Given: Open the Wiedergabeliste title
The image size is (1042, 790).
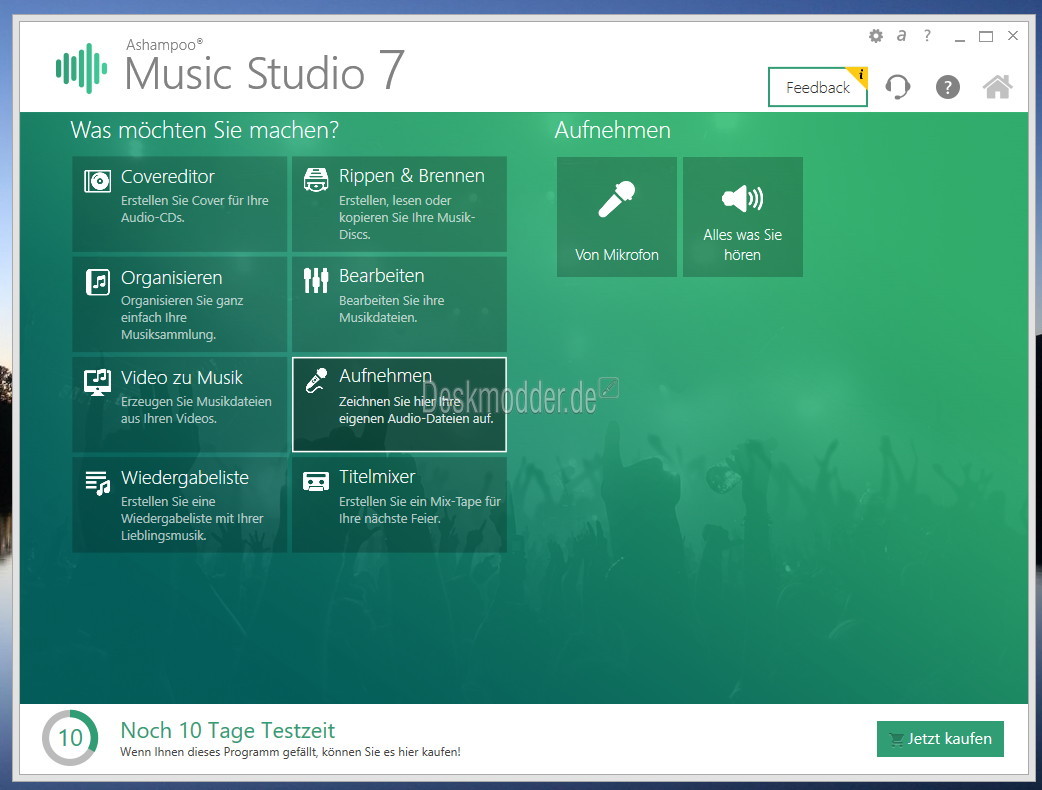Looking at the screenshot, I should (x=185, y=478).
